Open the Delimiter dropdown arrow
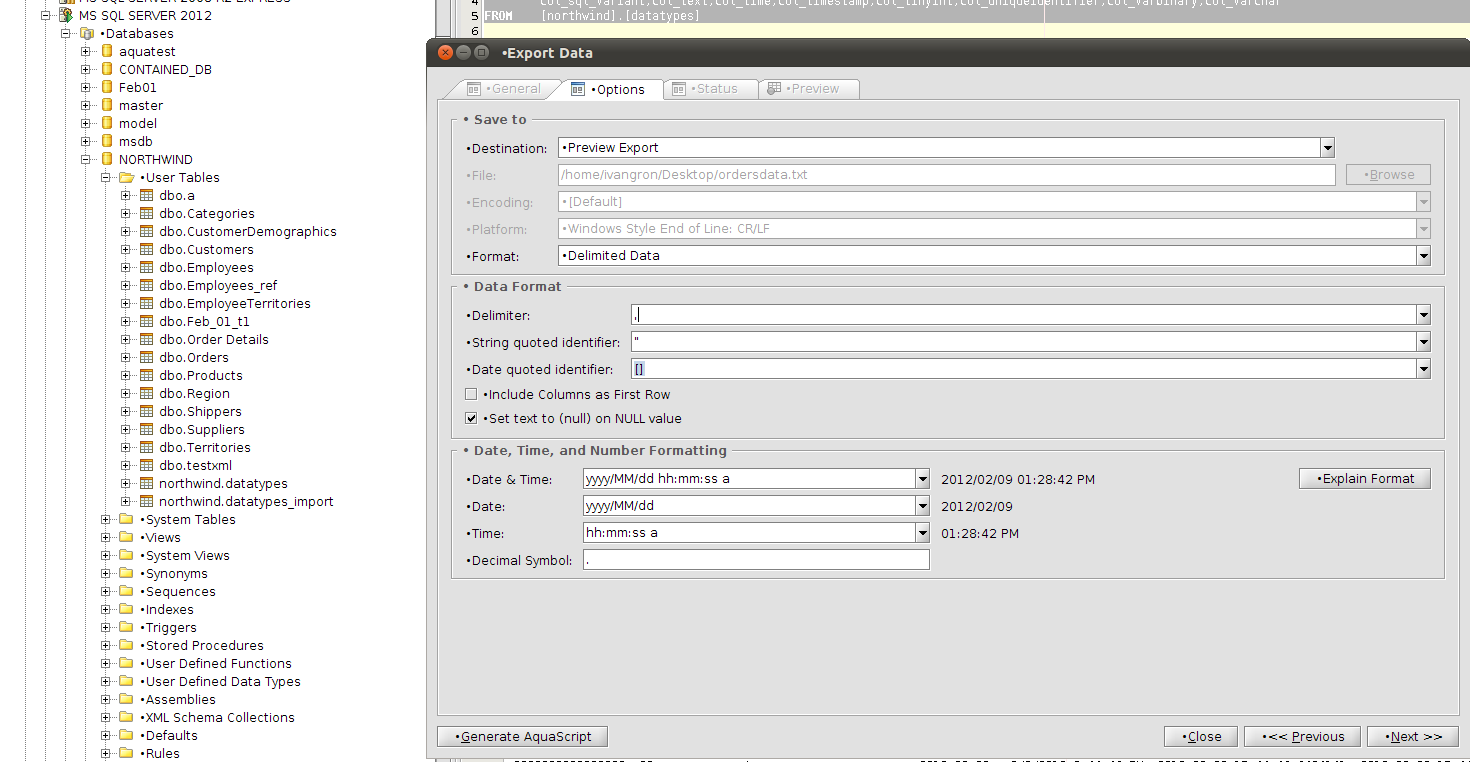This screenshot has height=762, width=1470. click(x=1423, y=315)
